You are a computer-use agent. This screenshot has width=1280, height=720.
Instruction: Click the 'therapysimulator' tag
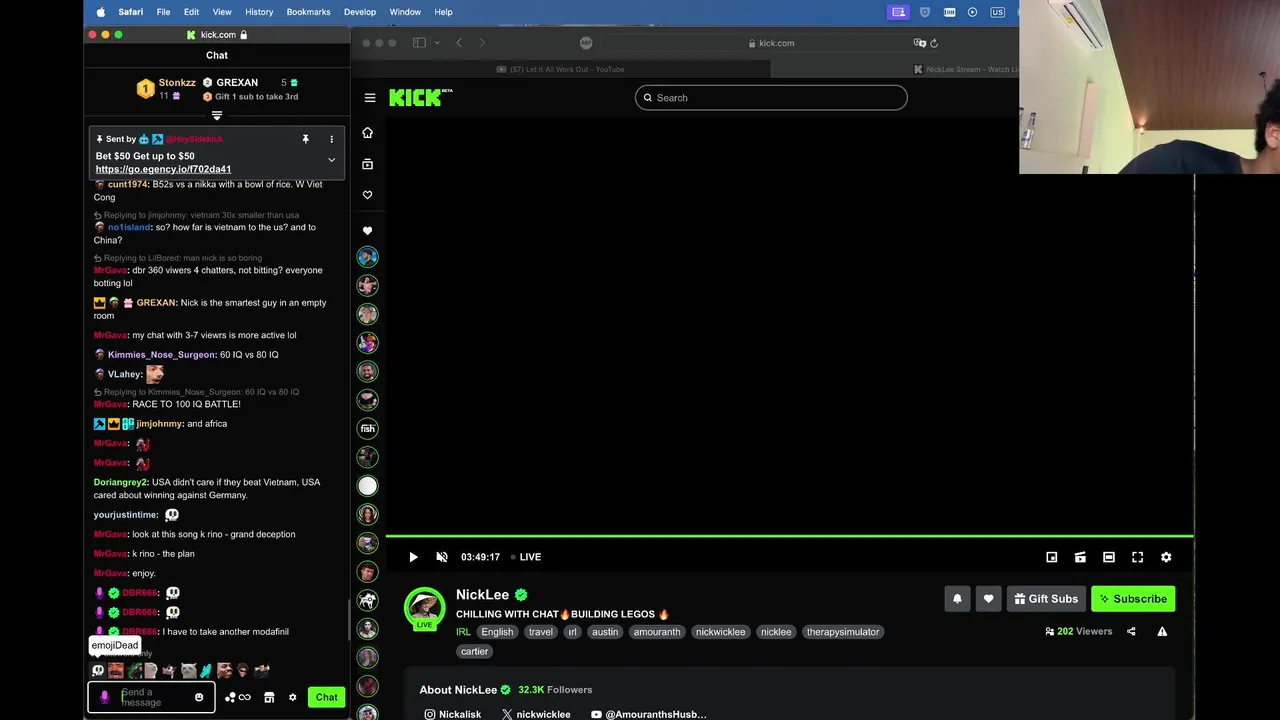(843, 632)
